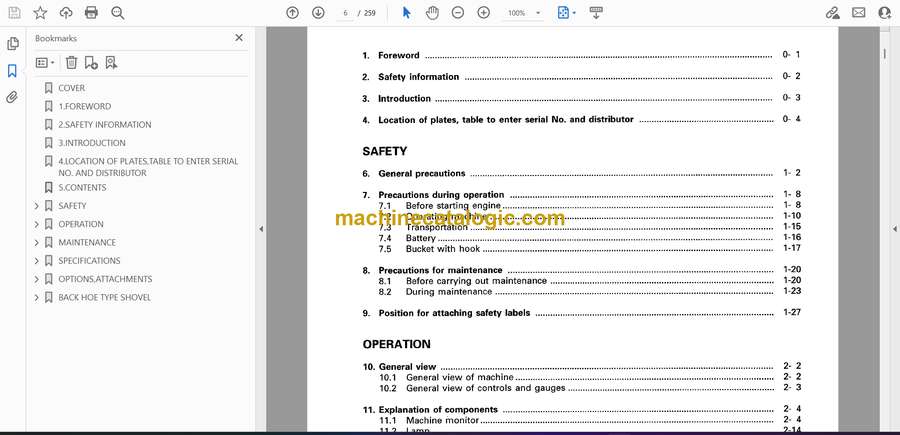Toggle the bookmarks panel icon
900x435 pixels.
[12, 71]
